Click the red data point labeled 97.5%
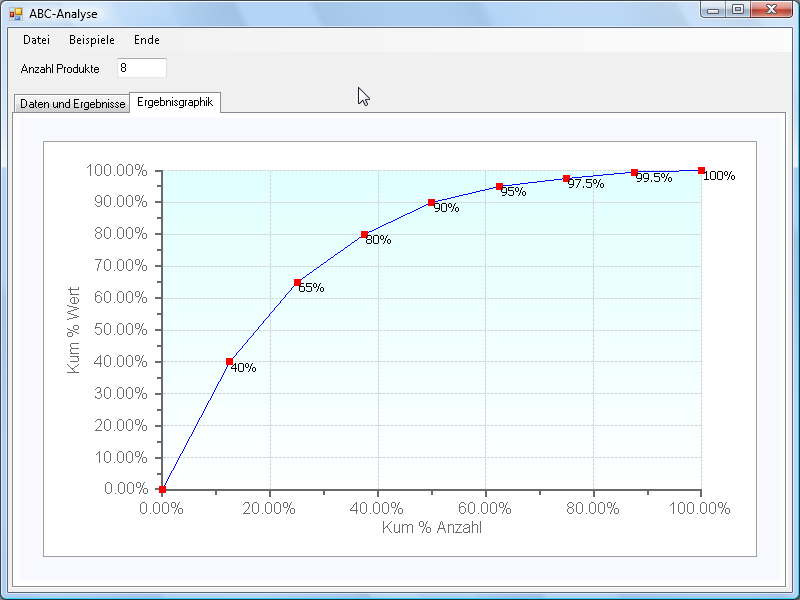The width and height of the screenshot is (800, 600). (566, 179)
